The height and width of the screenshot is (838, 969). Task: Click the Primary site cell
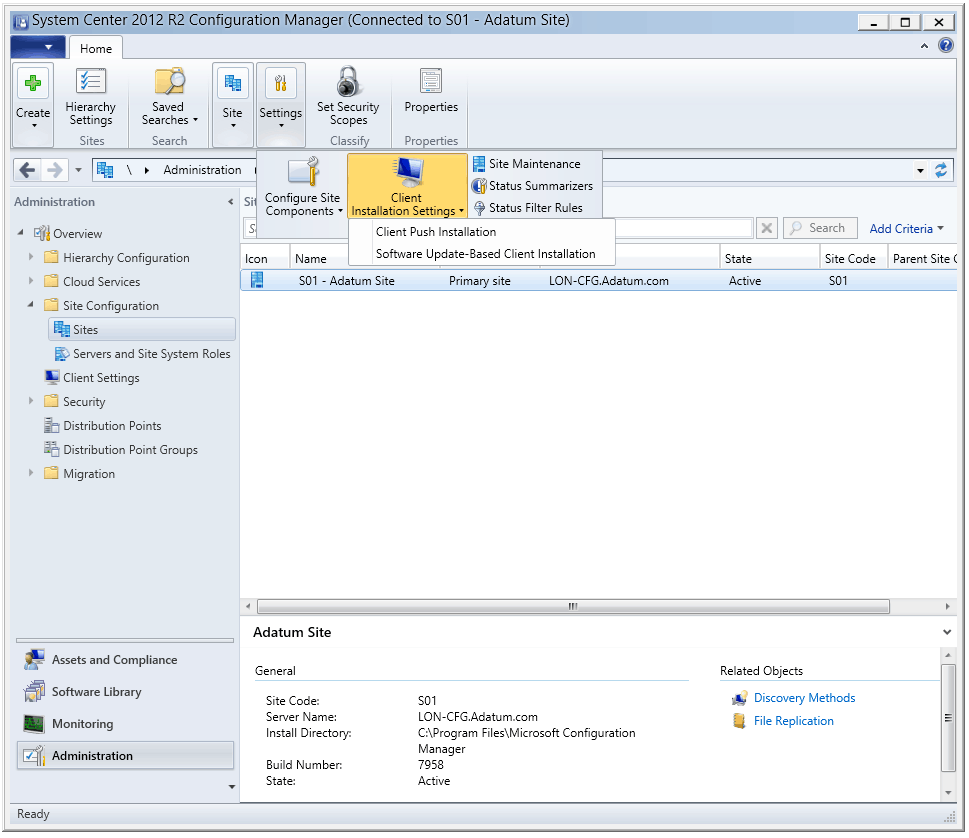[480, 281]
